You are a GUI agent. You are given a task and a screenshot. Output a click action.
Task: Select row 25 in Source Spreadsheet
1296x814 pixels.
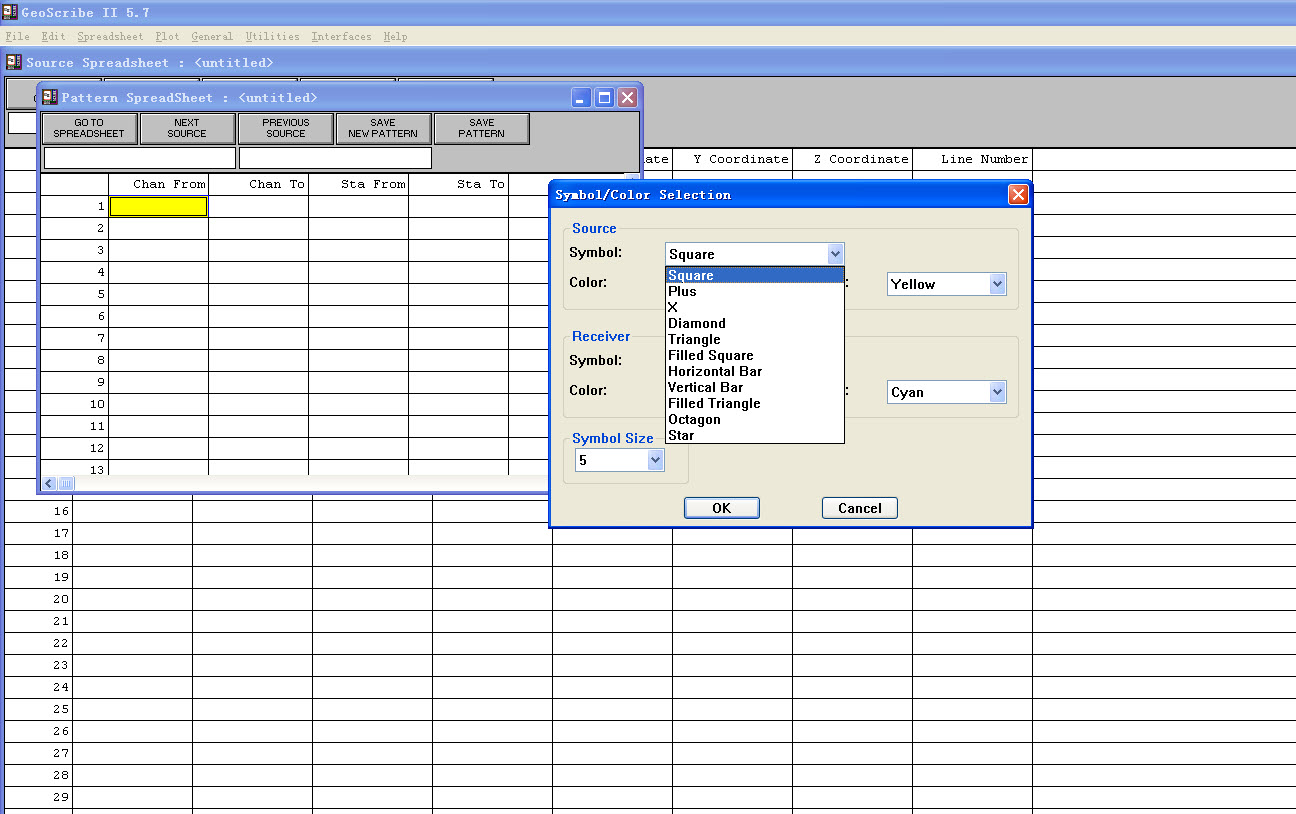click(39, 709)
